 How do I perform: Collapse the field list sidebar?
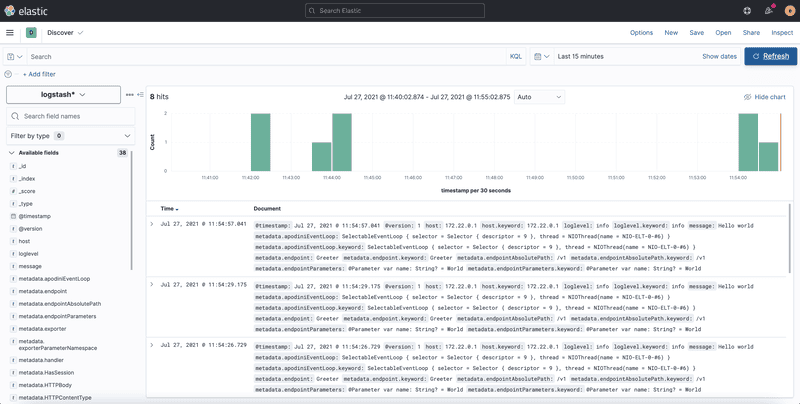(141, 95)
